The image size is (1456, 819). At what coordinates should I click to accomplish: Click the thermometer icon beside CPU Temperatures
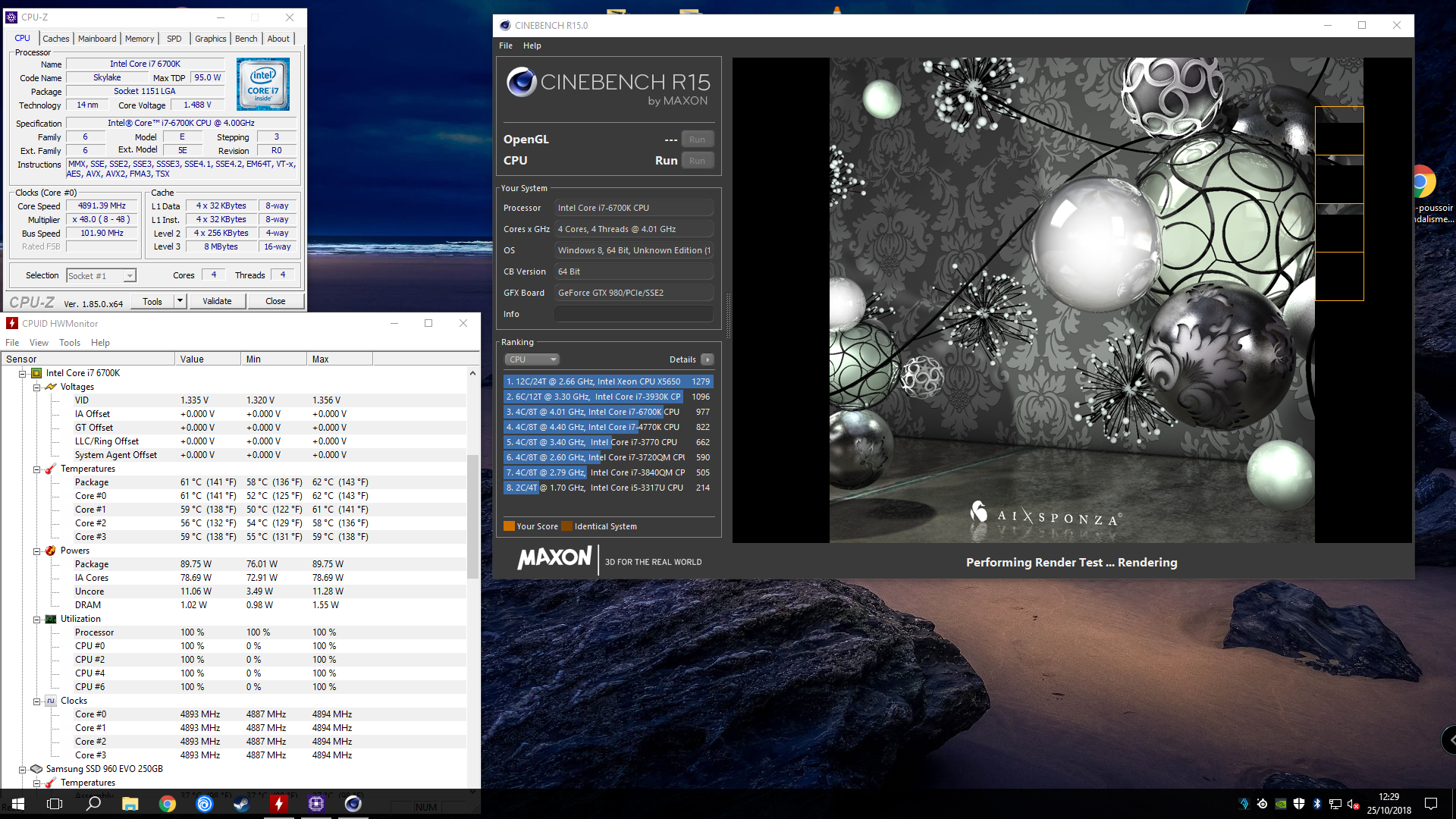(x=51, y=469)
